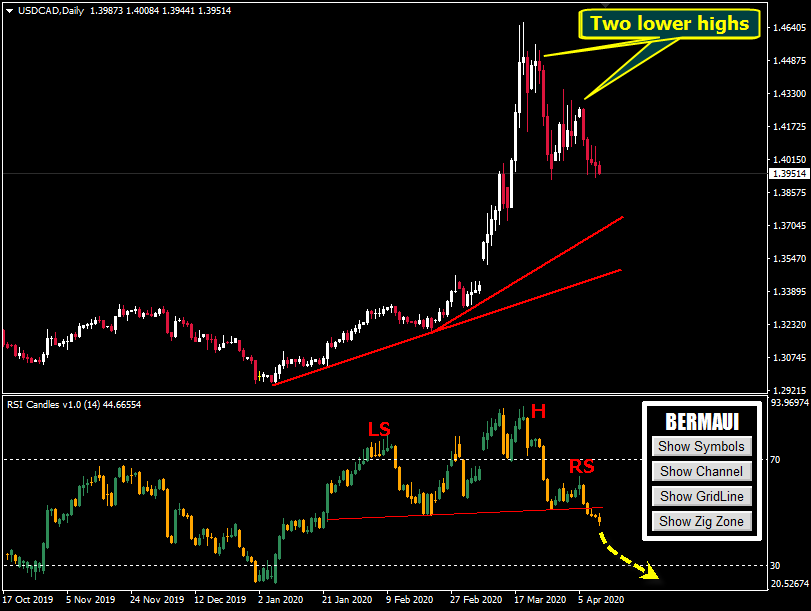This screenshot has height=611, width=811.
Task: Click the 1.37045 price axis label
Action: point(789,226)
